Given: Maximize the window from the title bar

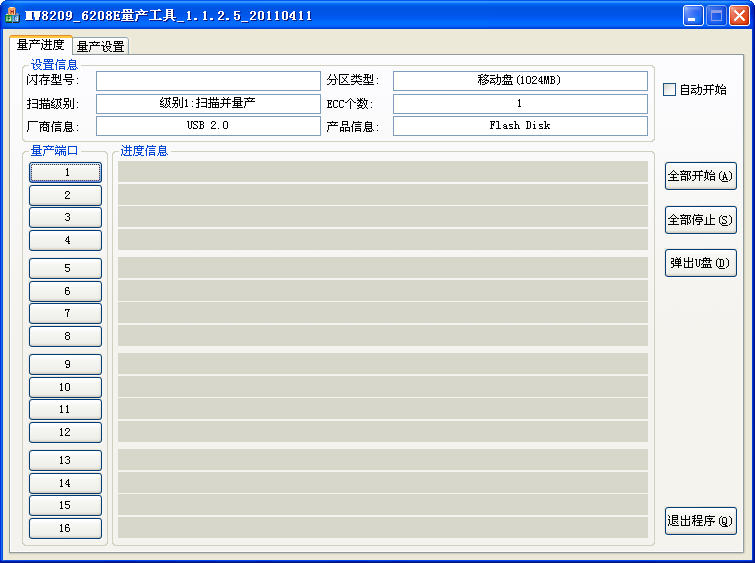Looking at the screenshot, I should click(x=717, y=16).
